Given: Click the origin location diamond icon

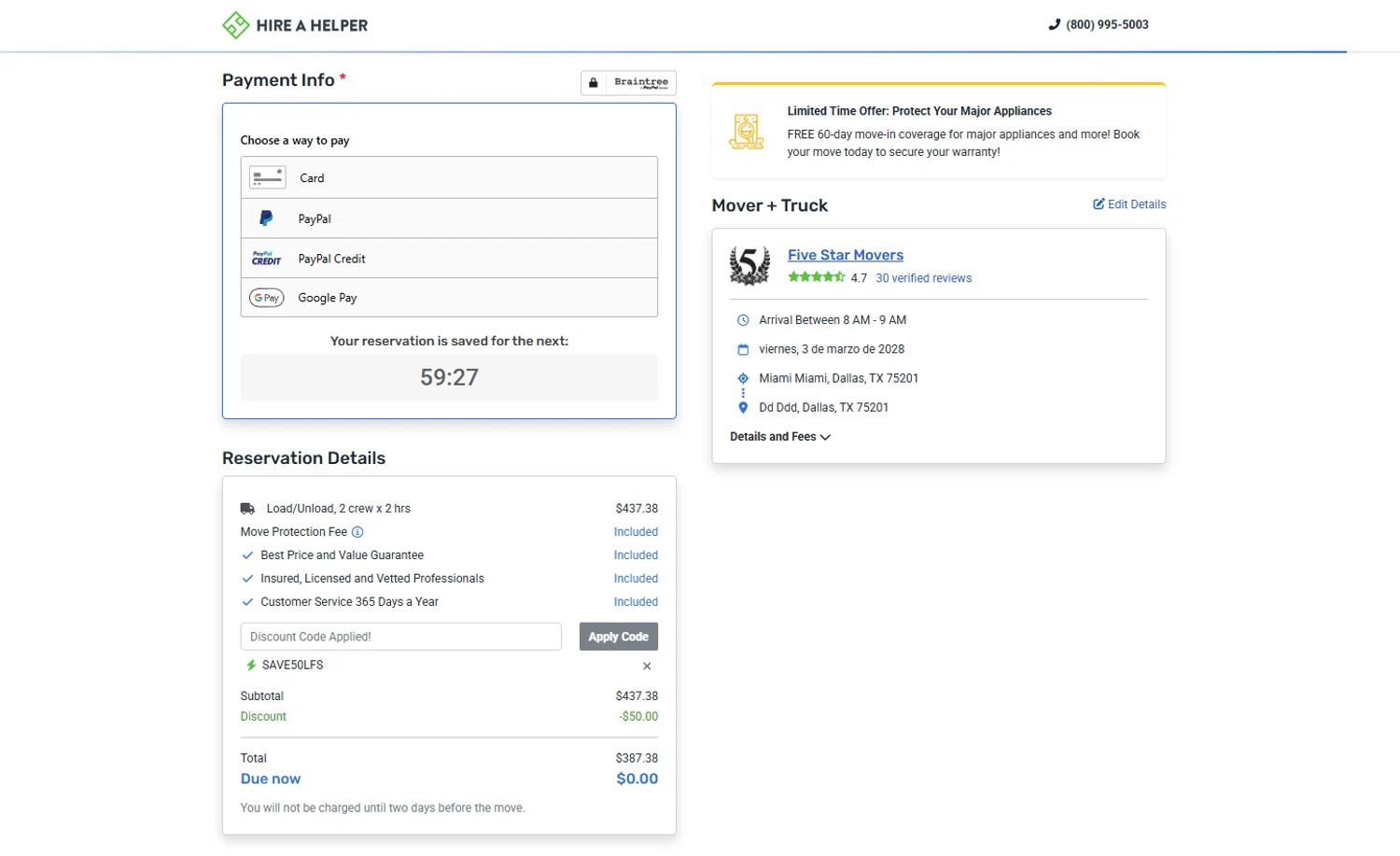Looking at the screenshot, I should pos(743,378).
